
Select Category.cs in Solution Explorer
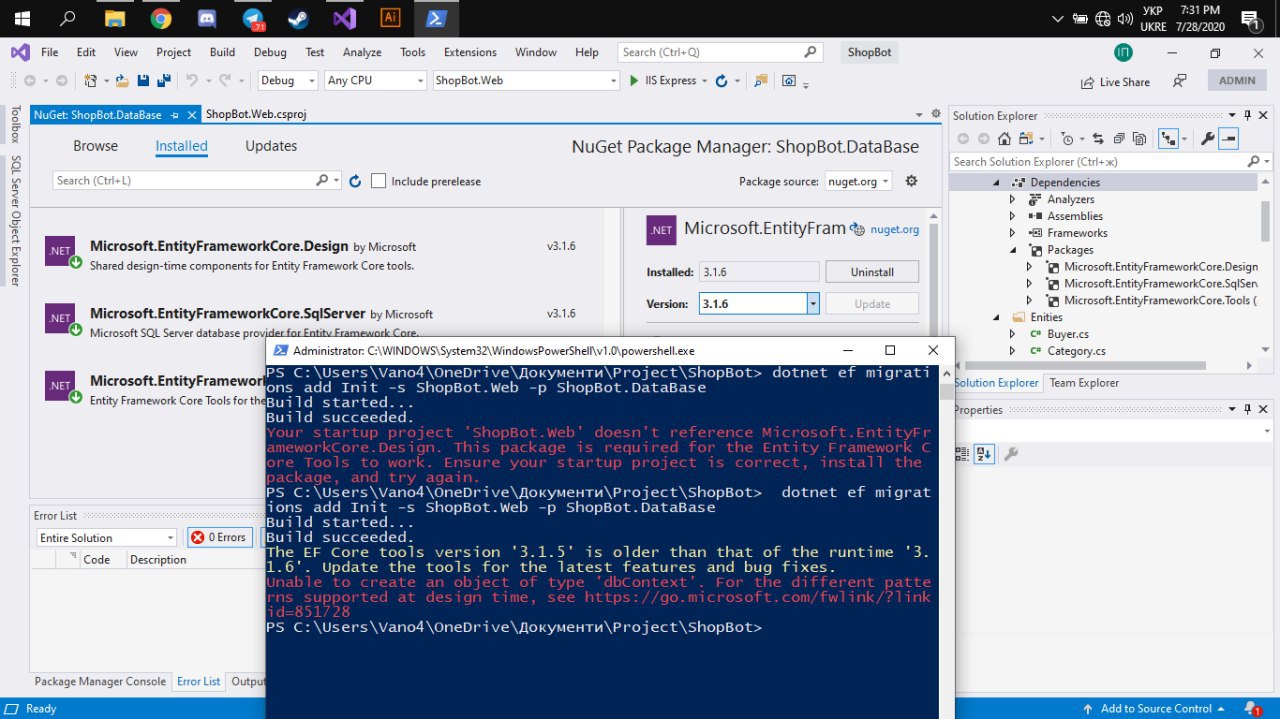coord(1076,351)
